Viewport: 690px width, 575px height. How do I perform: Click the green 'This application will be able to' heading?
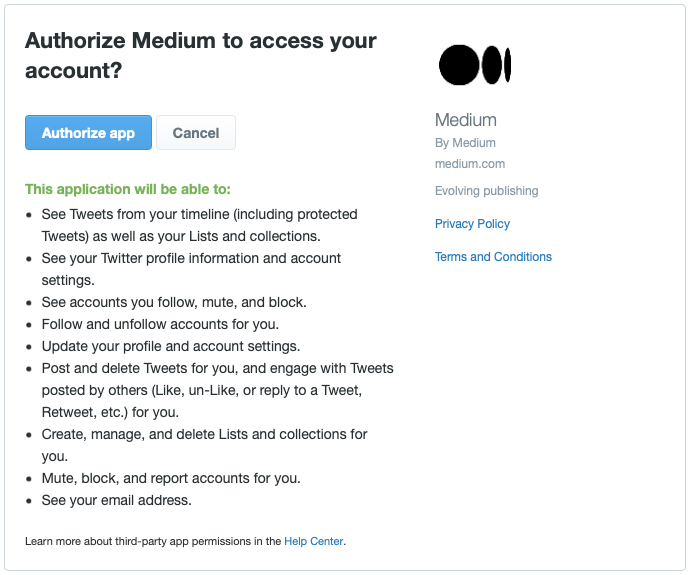tap(128, 189)
